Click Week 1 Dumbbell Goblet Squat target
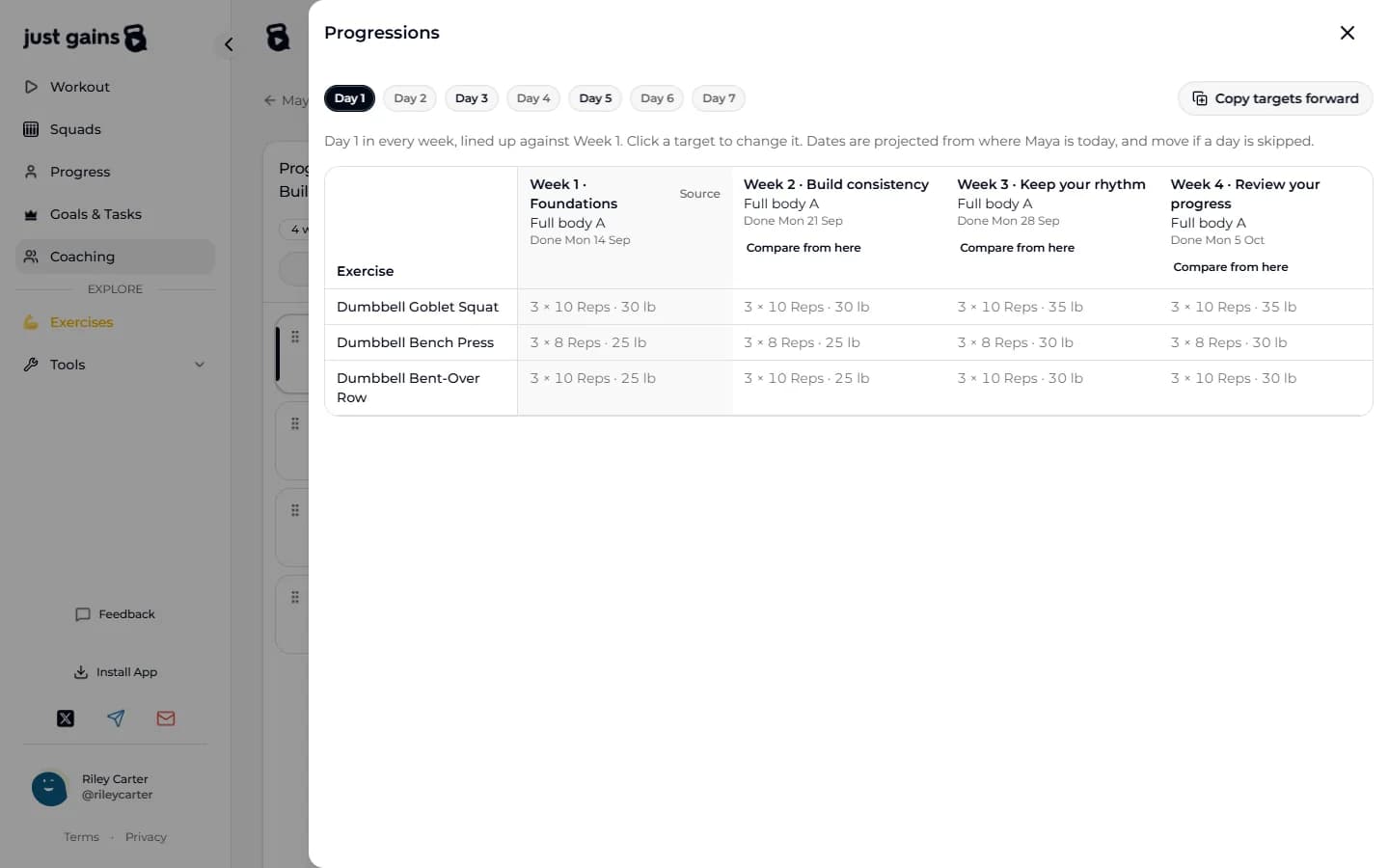Screen dimensions: 1389x868 (x=593, y=307)
